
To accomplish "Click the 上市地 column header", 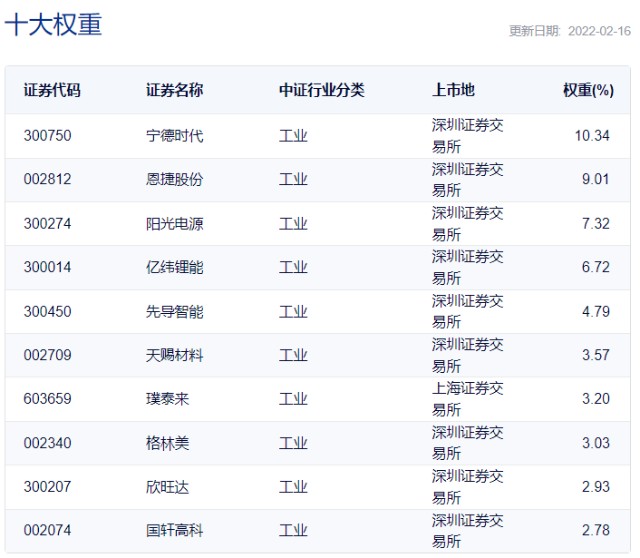I will (453, 90).
